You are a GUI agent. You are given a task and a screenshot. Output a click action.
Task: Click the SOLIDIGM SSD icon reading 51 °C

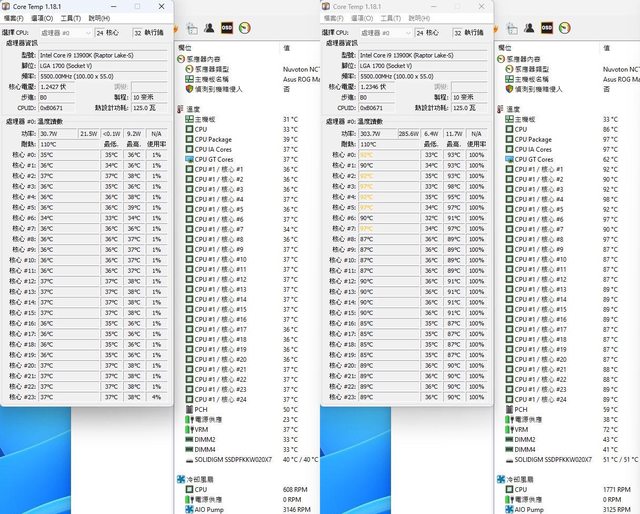tap(509, 460)
